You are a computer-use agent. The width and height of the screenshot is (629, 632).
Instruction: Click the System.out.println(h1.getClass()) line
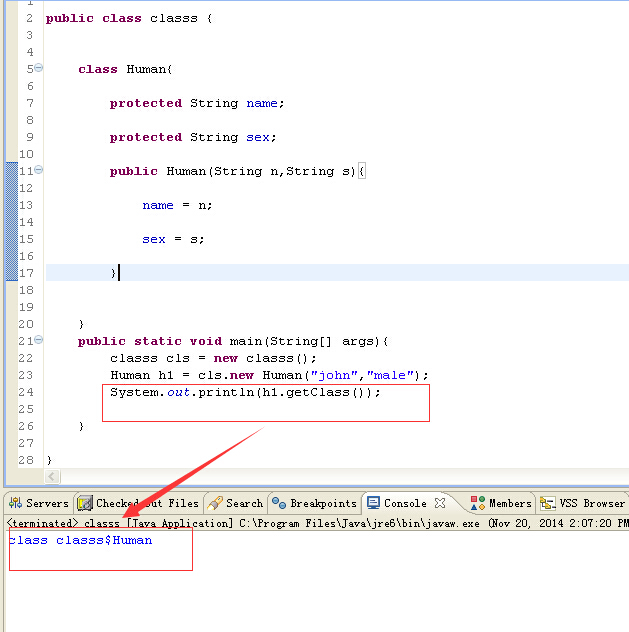pos(245,392)
